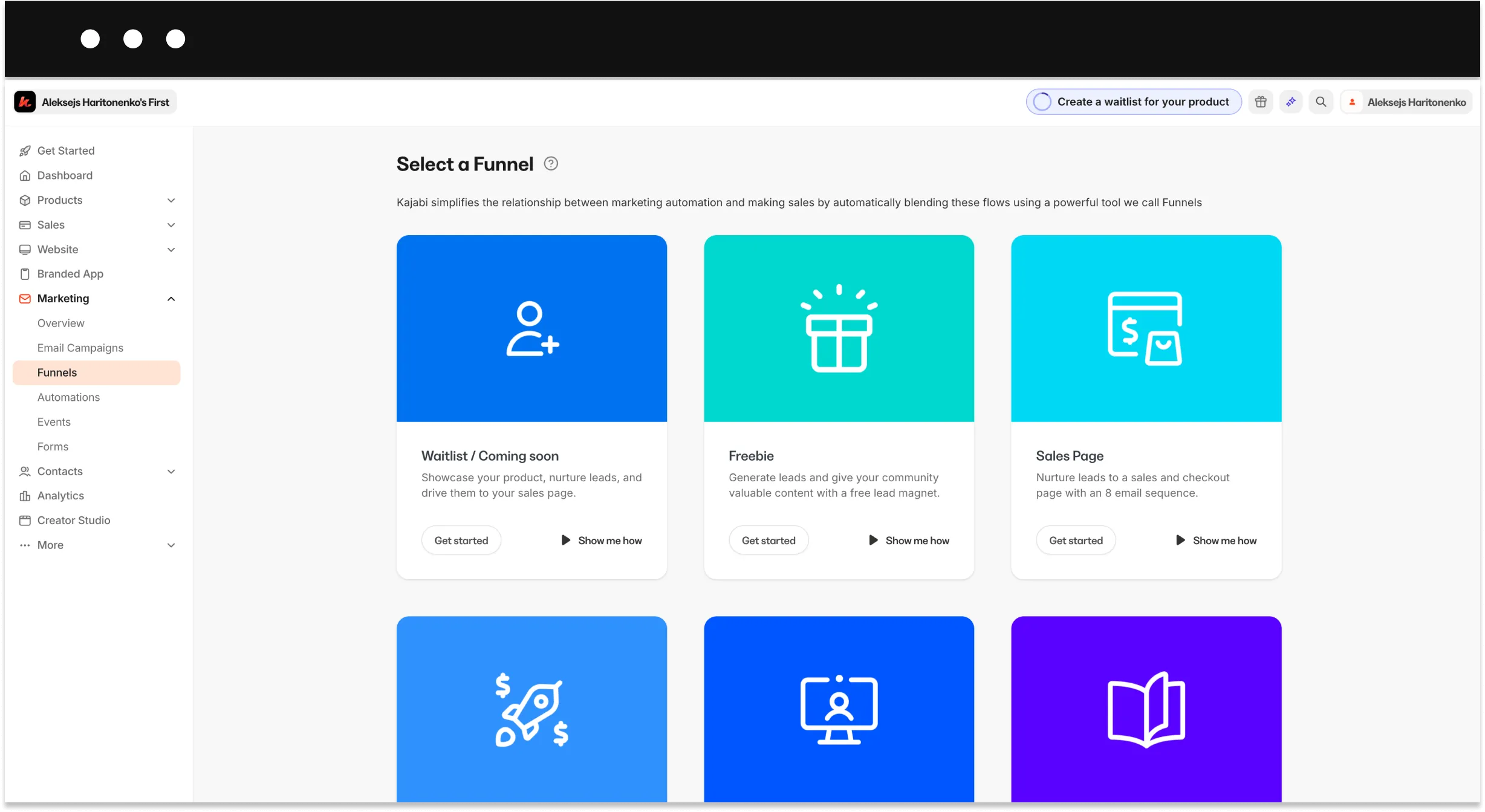
Task: Click the Branded App phone icon
Action: coord(25,274)
